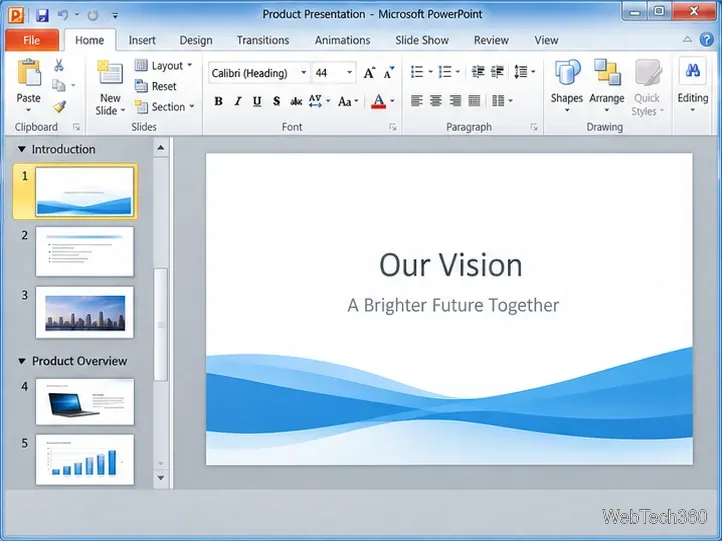This screenshot has width=722, height=541.
Task: Click the Copy icon
Action: click(58, 85)
